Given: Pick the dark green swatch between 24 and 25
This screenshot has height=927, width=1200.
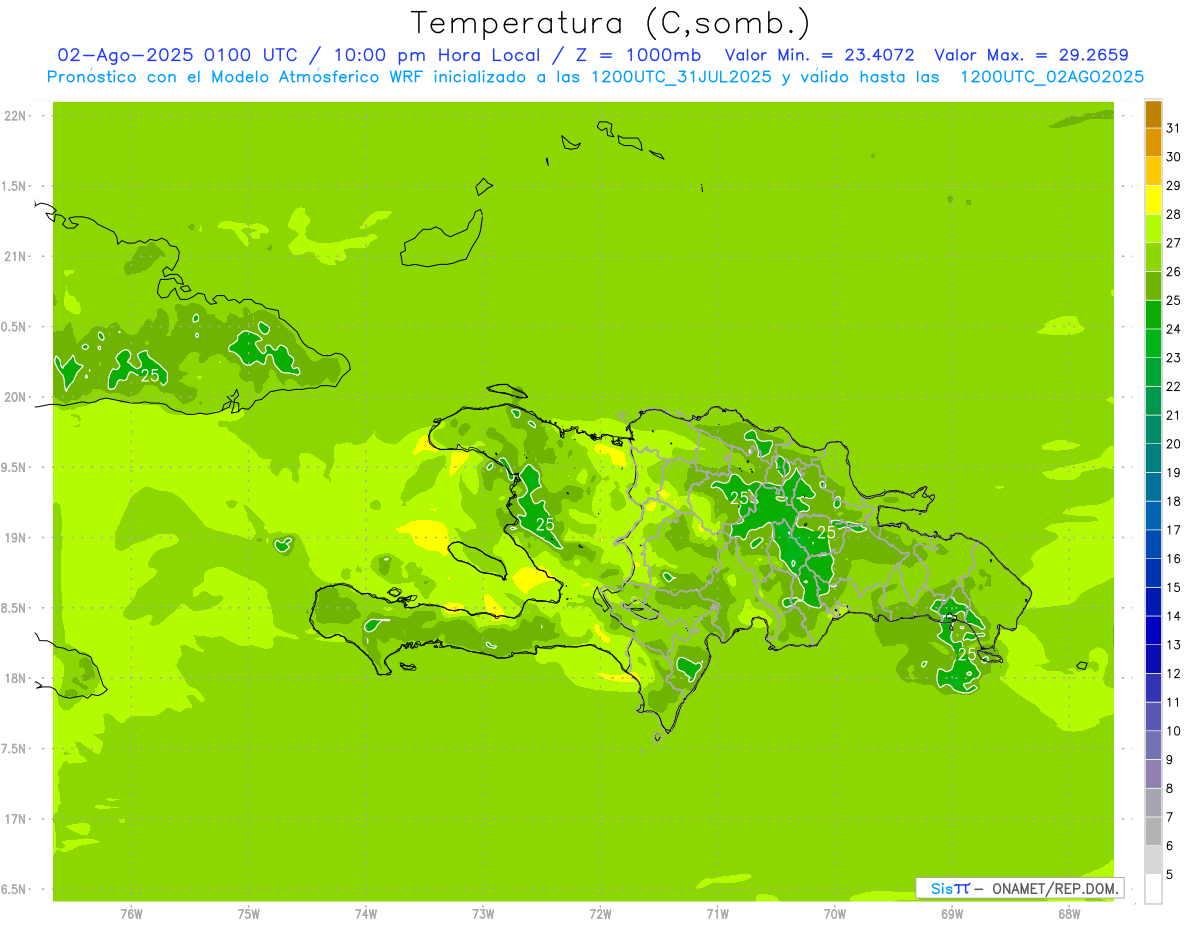Looking at the screenshot, I should point(1153,315).
